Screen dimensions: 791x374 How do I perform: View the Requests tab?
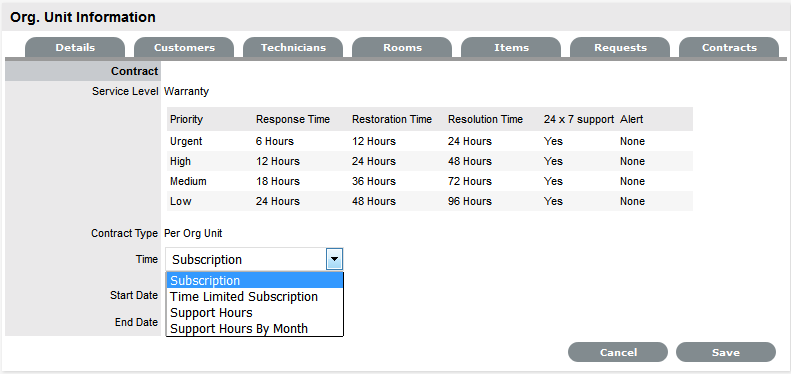[620, 47]
